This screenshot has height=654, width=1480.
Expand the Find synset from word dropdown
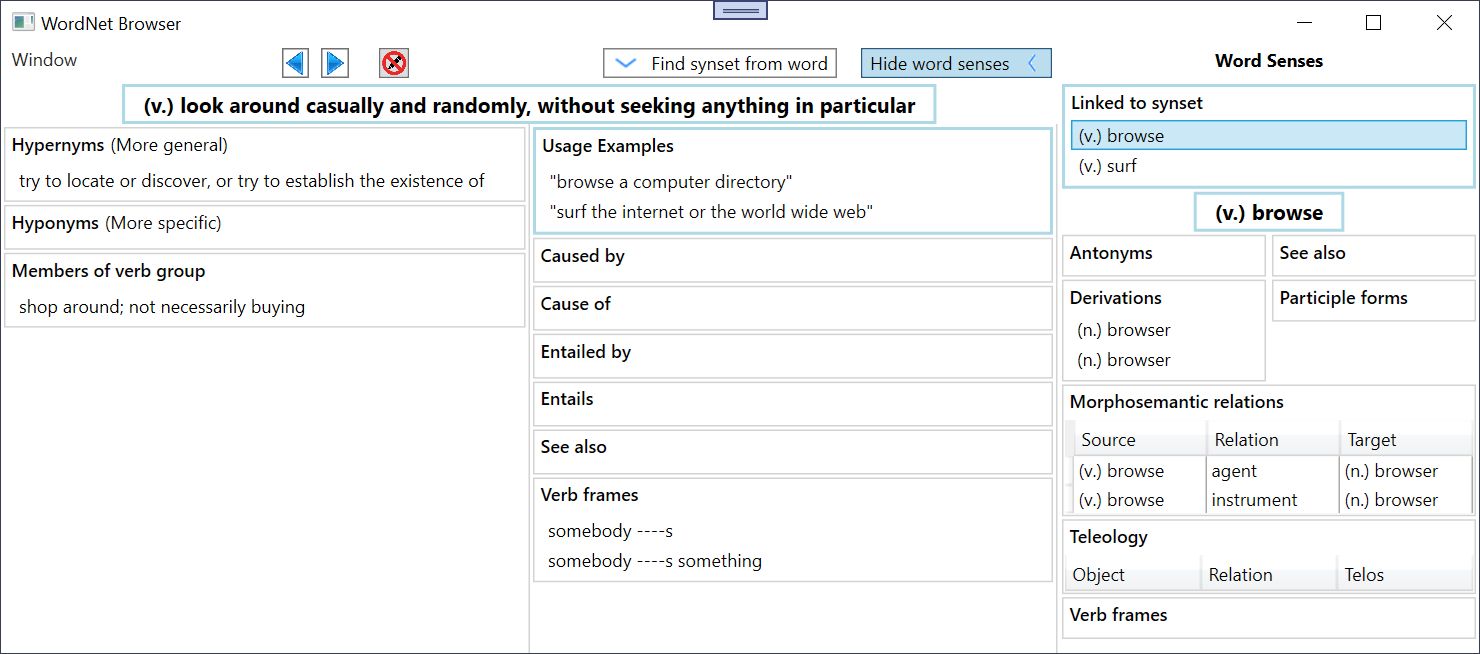pos(720,63)
